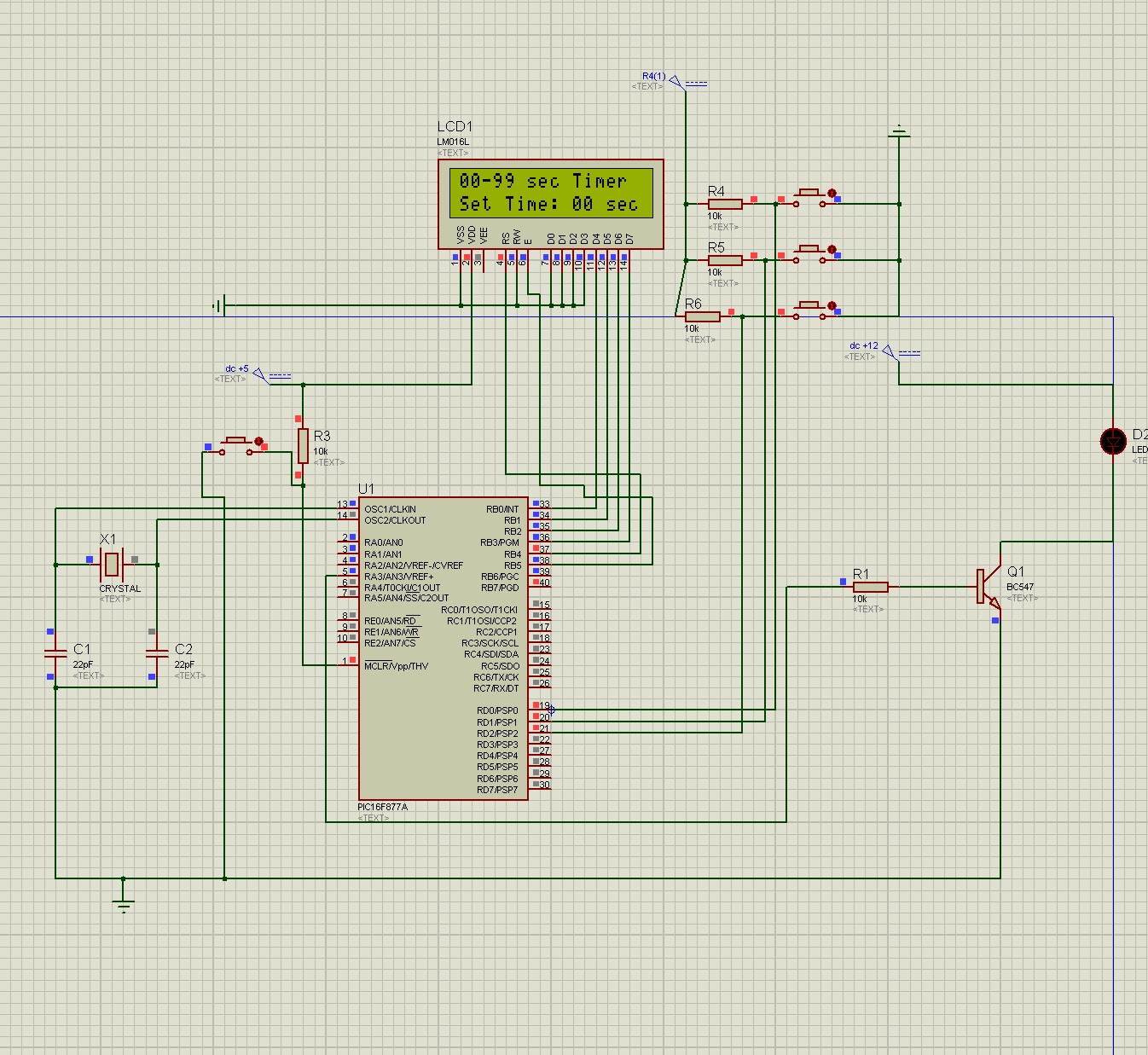Viewport: 1148px width, 1055px height.
Task: Click the ground symbol above the push buttons
Action: 899,132
